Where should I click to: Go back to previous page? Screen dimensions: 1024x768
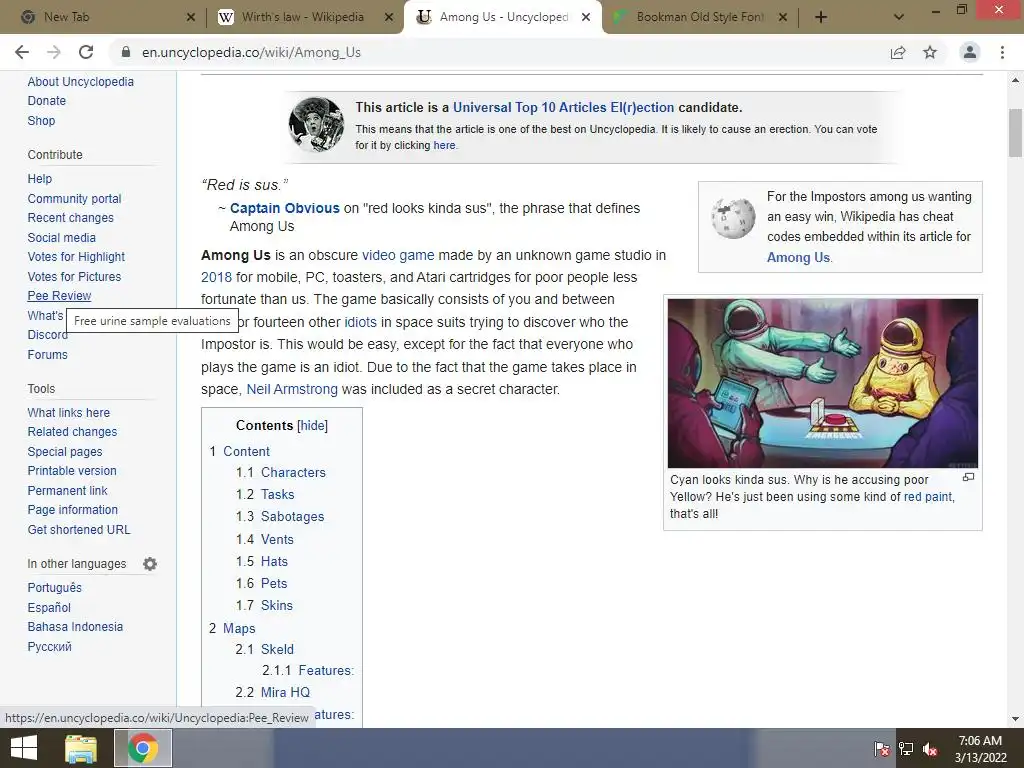click(x=22, y=52)
